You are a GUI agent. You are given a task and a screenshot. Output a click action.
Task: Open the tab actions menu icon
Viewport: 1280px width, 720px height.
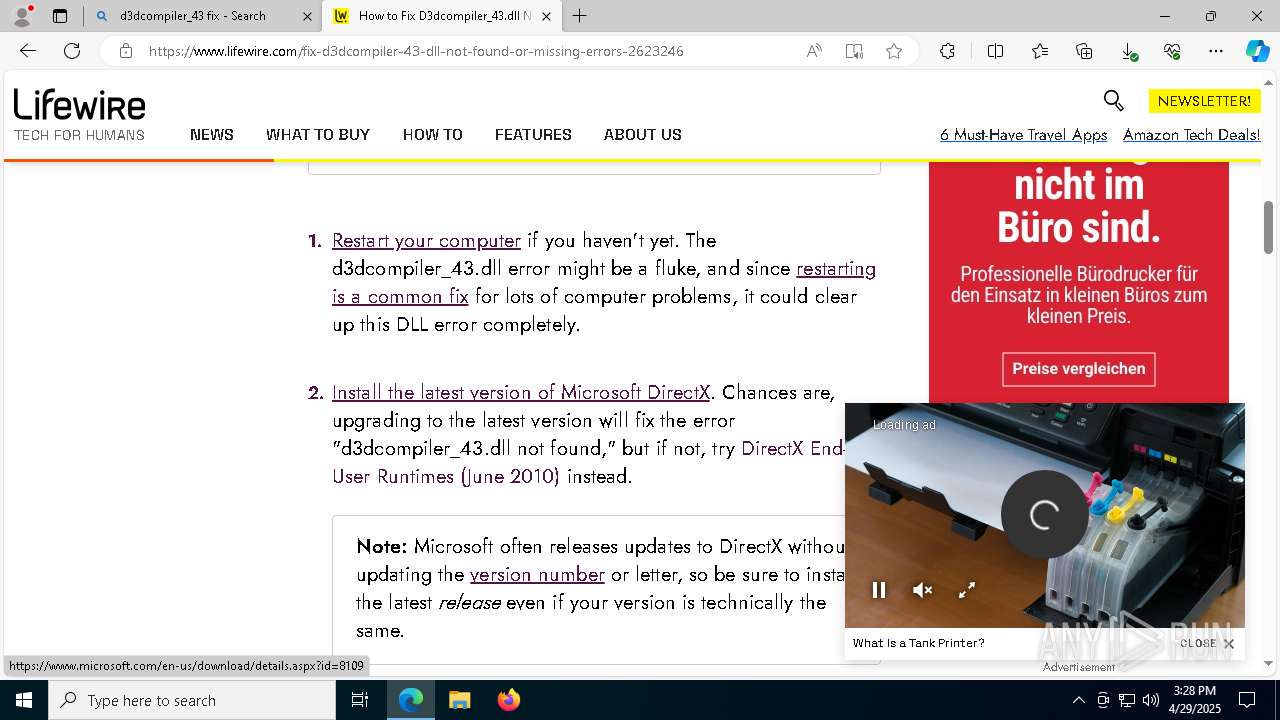click(x=60, y=16)
